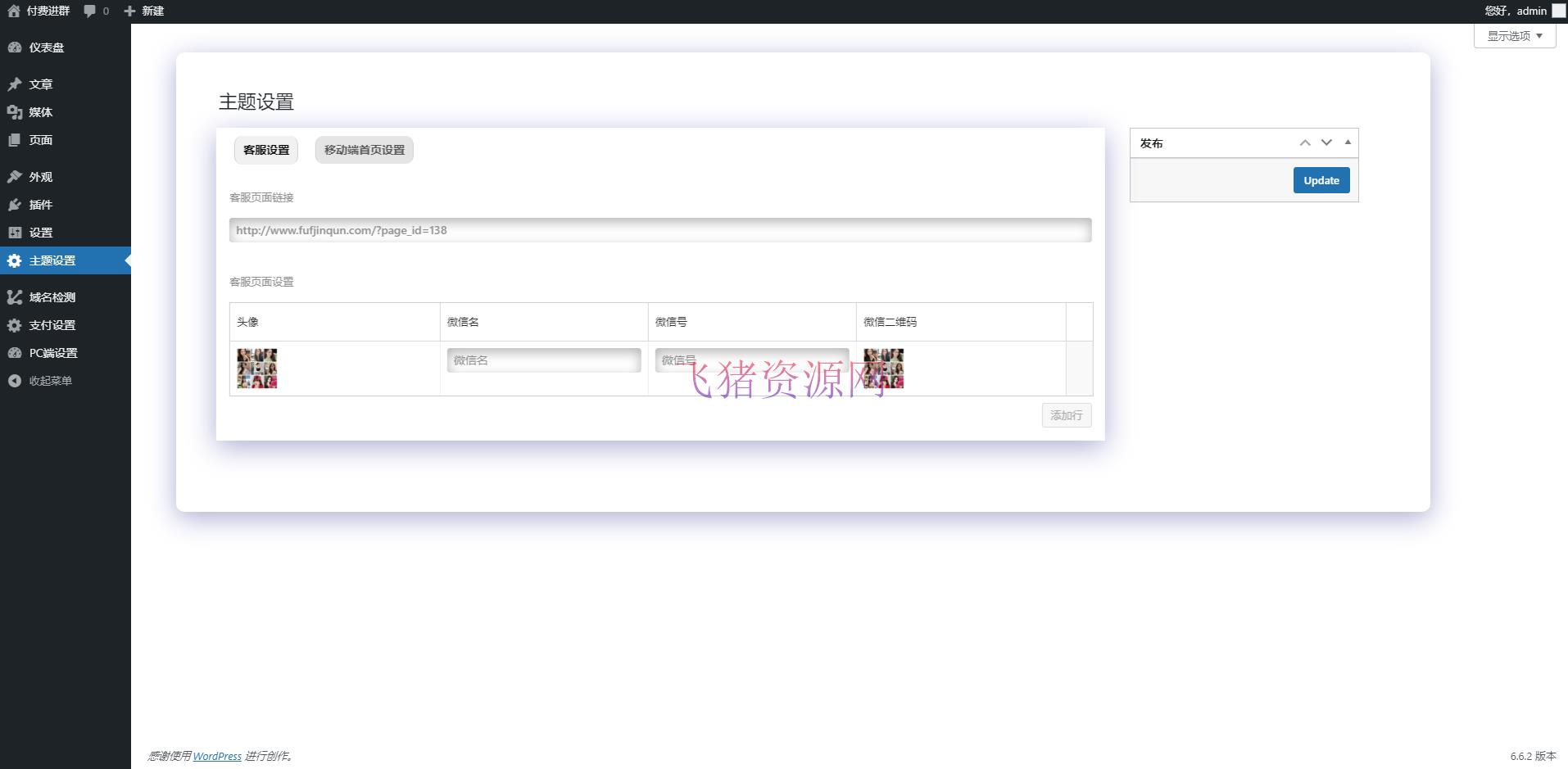This screenshot has height=769, width=1568.
Task: Open the WordPress footer link
Action: 217,756
